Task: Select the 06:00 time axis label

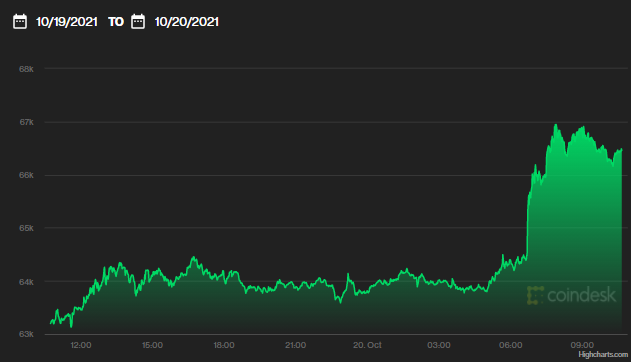Action: pos(511,345)
